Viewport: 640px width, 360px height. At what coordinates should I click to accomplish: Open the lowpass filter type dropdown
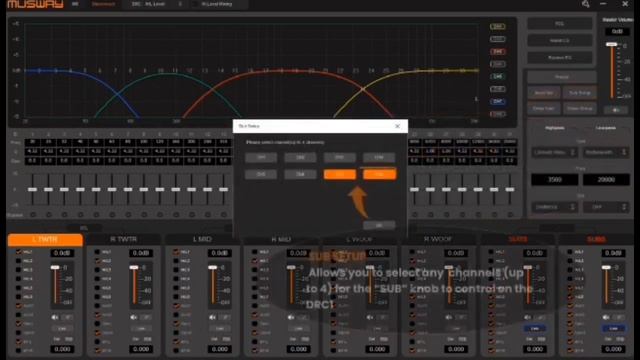606,152
